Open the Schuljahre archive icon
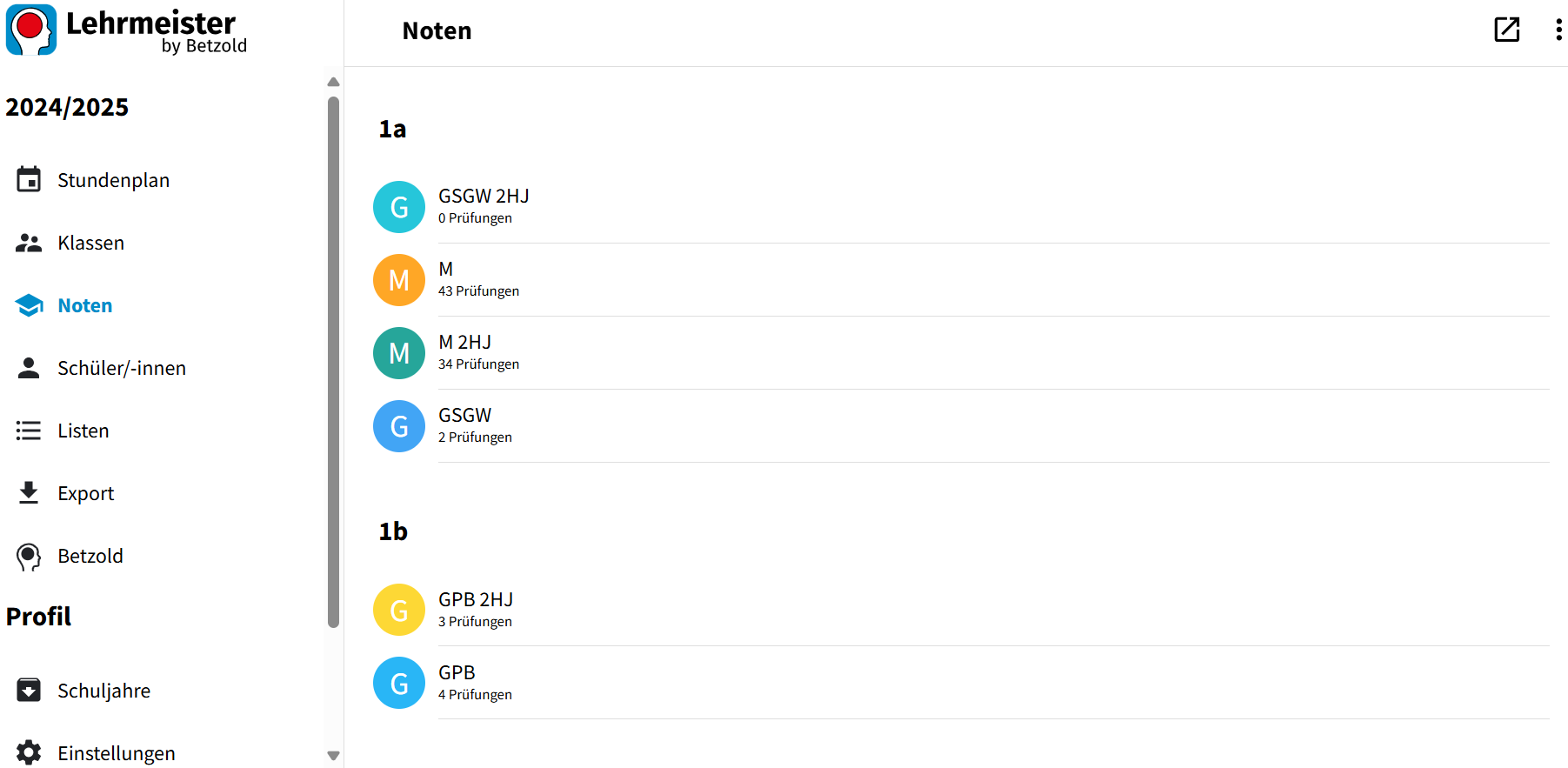The image size is (1568, 768). (x=29, y=691)
